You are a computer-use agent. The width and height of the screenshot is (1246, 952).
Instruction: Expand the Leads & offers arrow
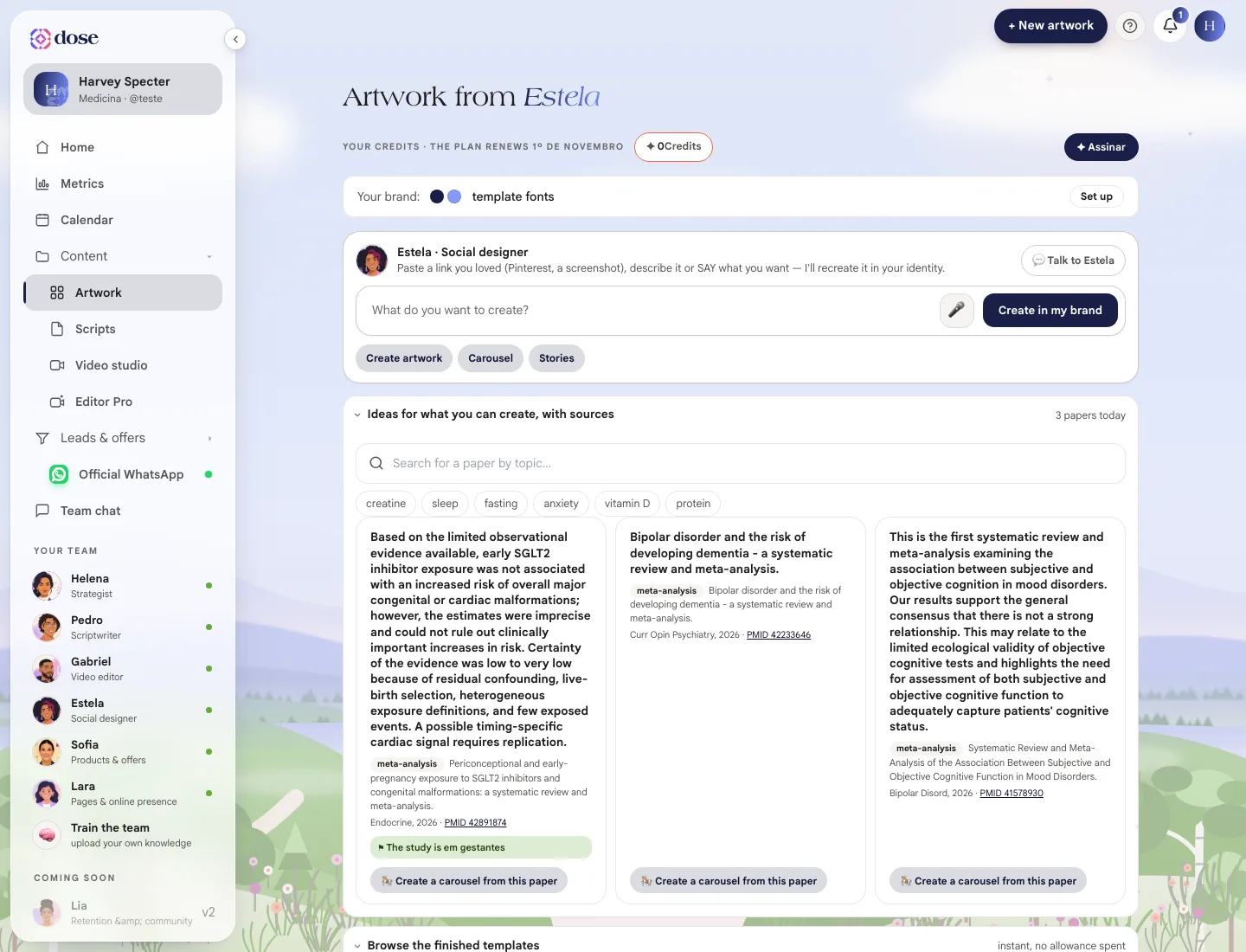pos(209,439)
